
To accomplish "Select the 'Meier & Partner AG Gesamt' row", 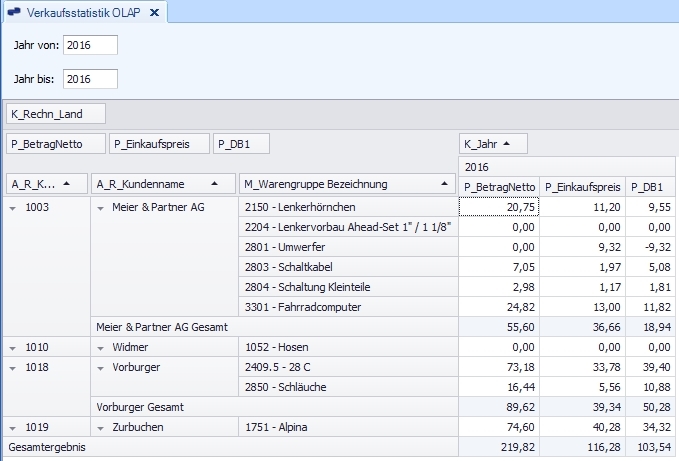I will (x=274, y=327).
